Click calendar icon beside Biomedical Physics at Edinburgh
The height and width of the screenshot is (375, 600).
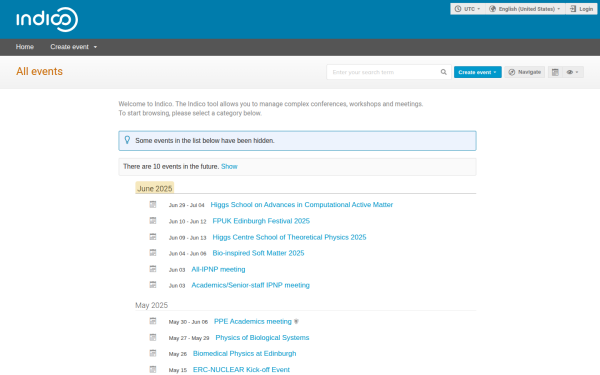[153, 353]
